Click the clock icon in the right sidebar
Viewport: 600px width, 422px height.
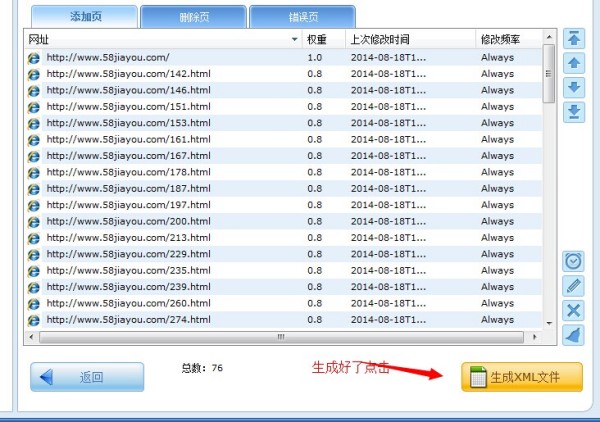click(x=574, y=261)
